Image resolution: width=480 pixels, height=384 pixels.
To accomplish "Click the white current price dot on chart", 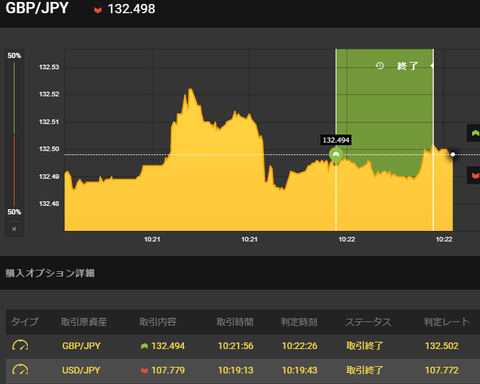I will [x=453, y=154].
